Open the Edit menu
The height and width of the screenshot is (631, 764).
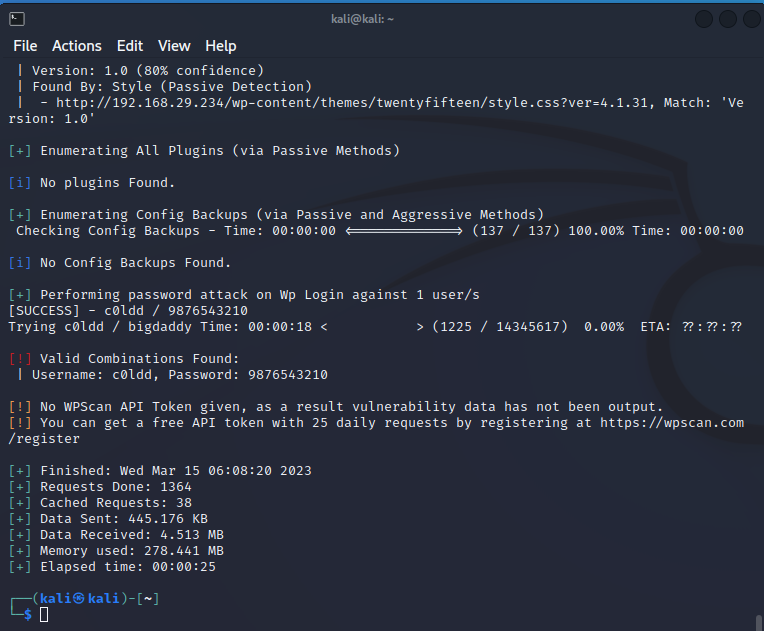click(130, 46)
